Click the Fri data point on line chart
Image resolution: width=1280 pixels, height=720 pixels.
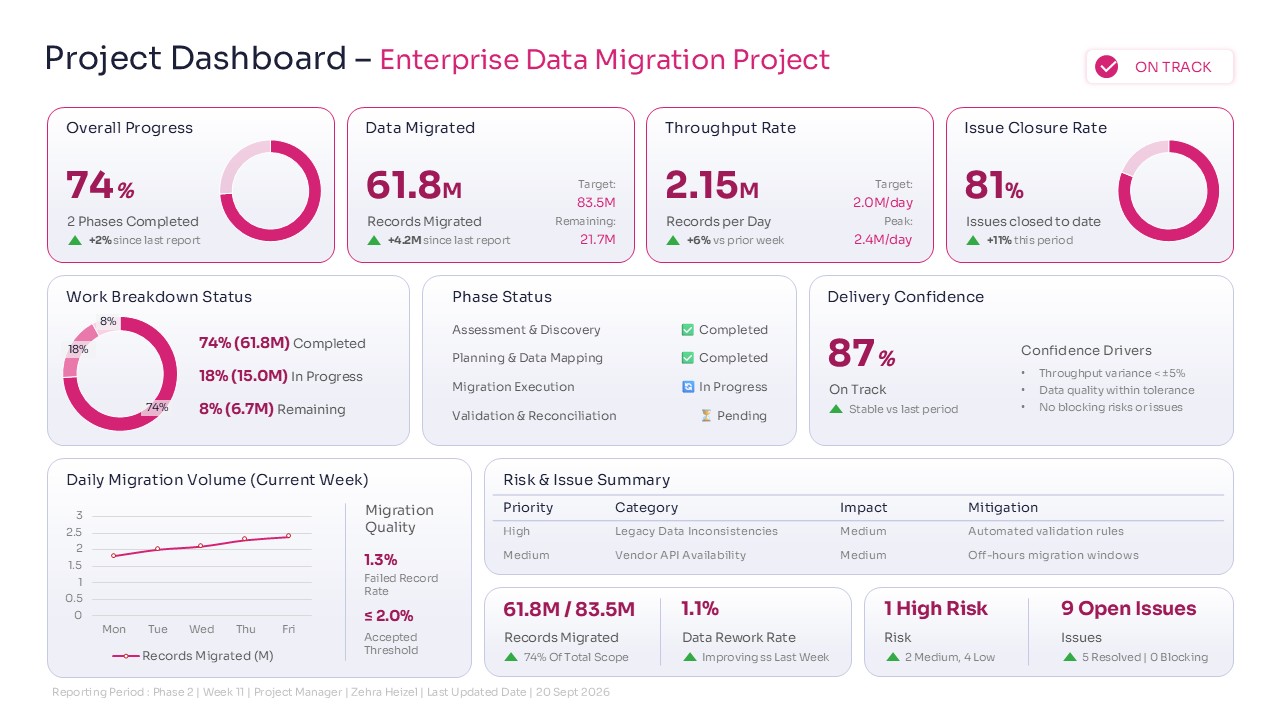coord(288,536)
